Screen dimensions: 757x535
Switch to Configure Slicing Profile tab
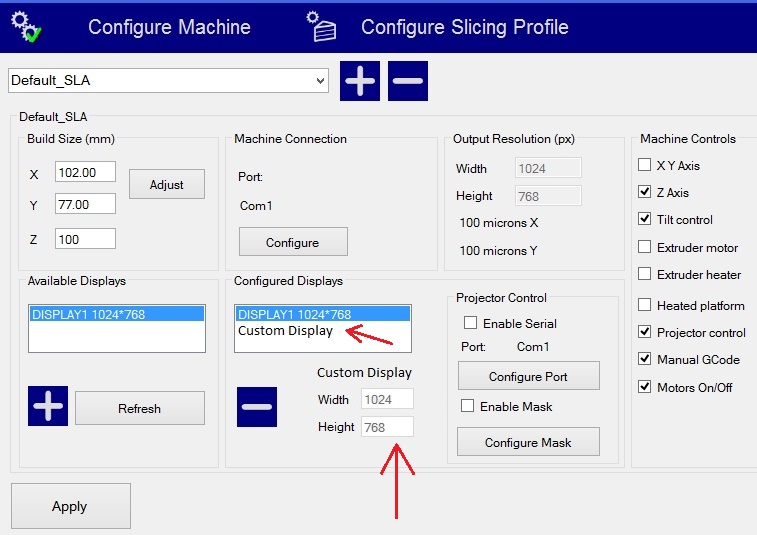point(464,27)
